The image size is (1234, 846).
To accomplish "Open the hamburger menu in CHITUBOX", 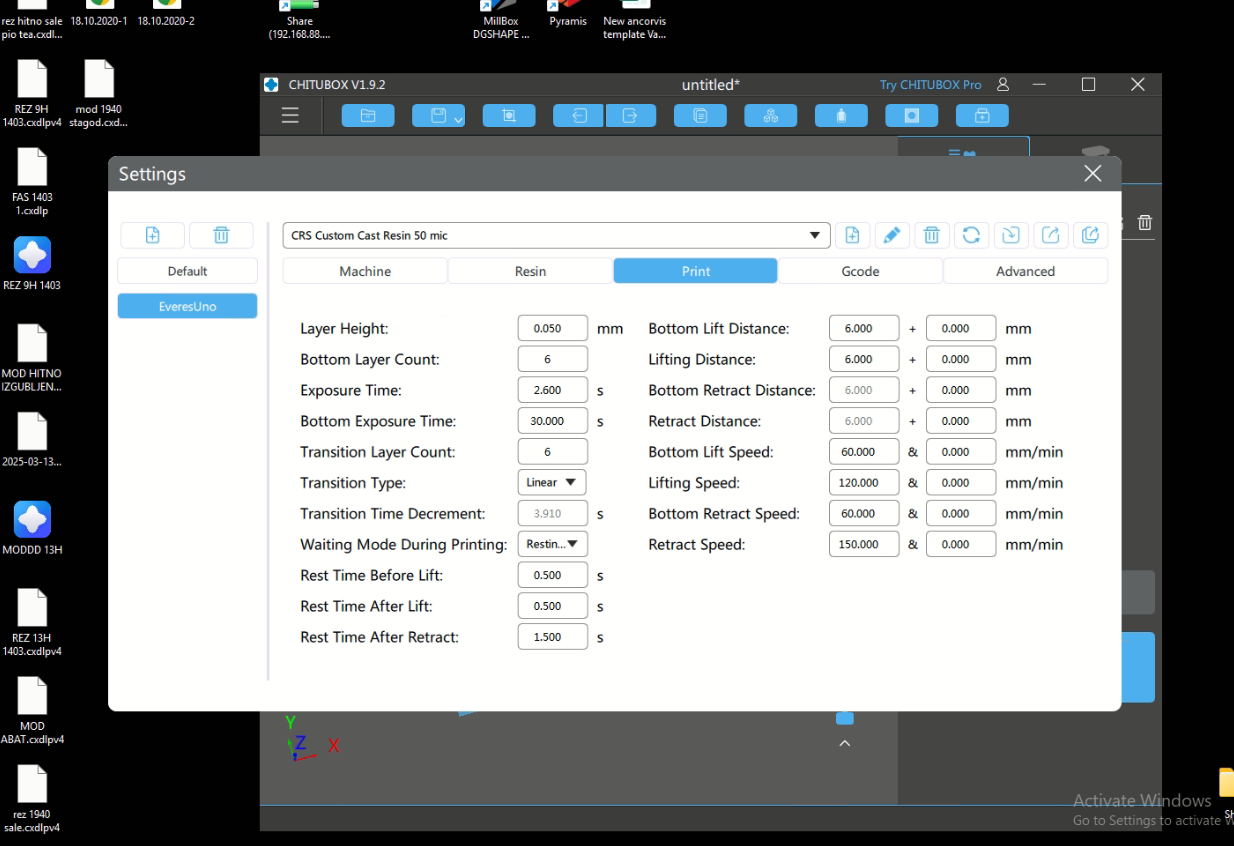I will click(x=290, y=116).
